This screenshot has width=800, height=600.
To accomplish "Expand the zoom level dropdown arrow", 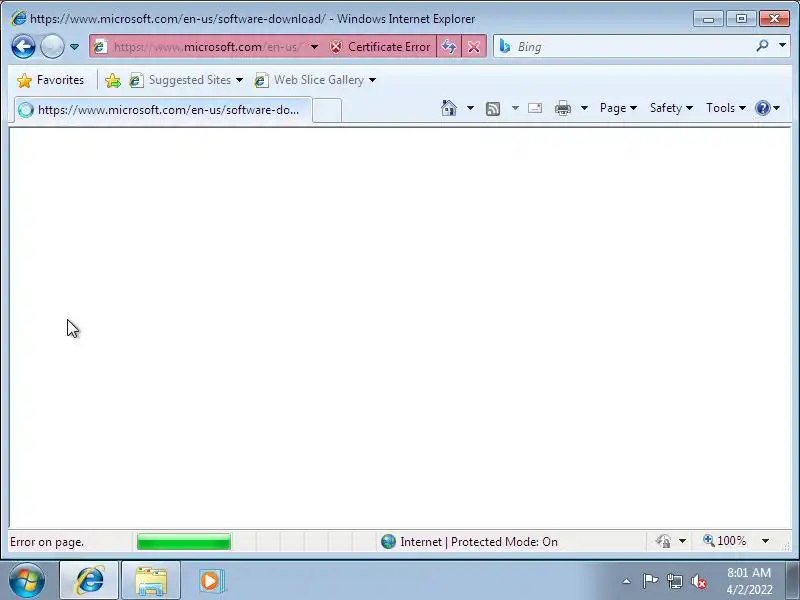I will (x=765, y=541).
